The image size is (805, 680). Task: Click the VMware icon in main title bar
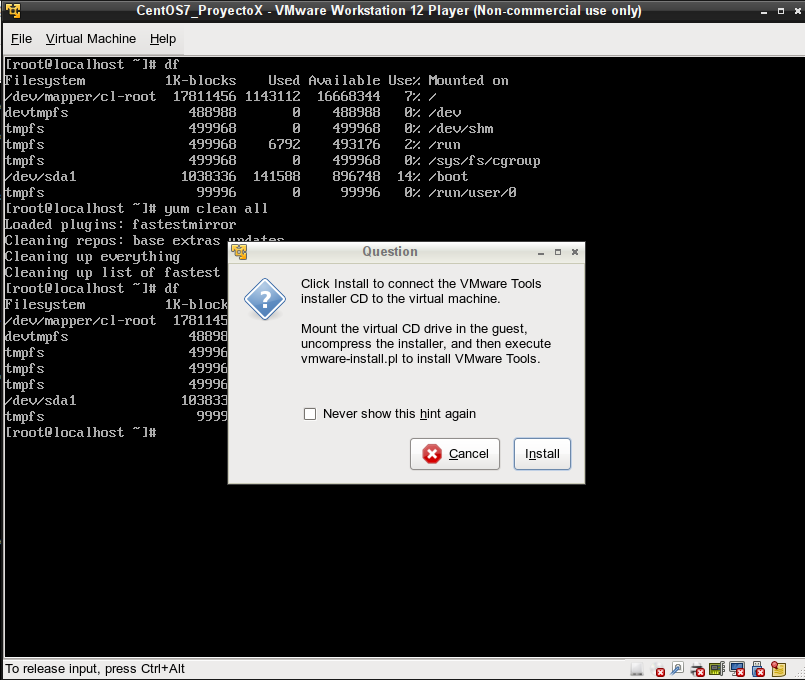12,10
